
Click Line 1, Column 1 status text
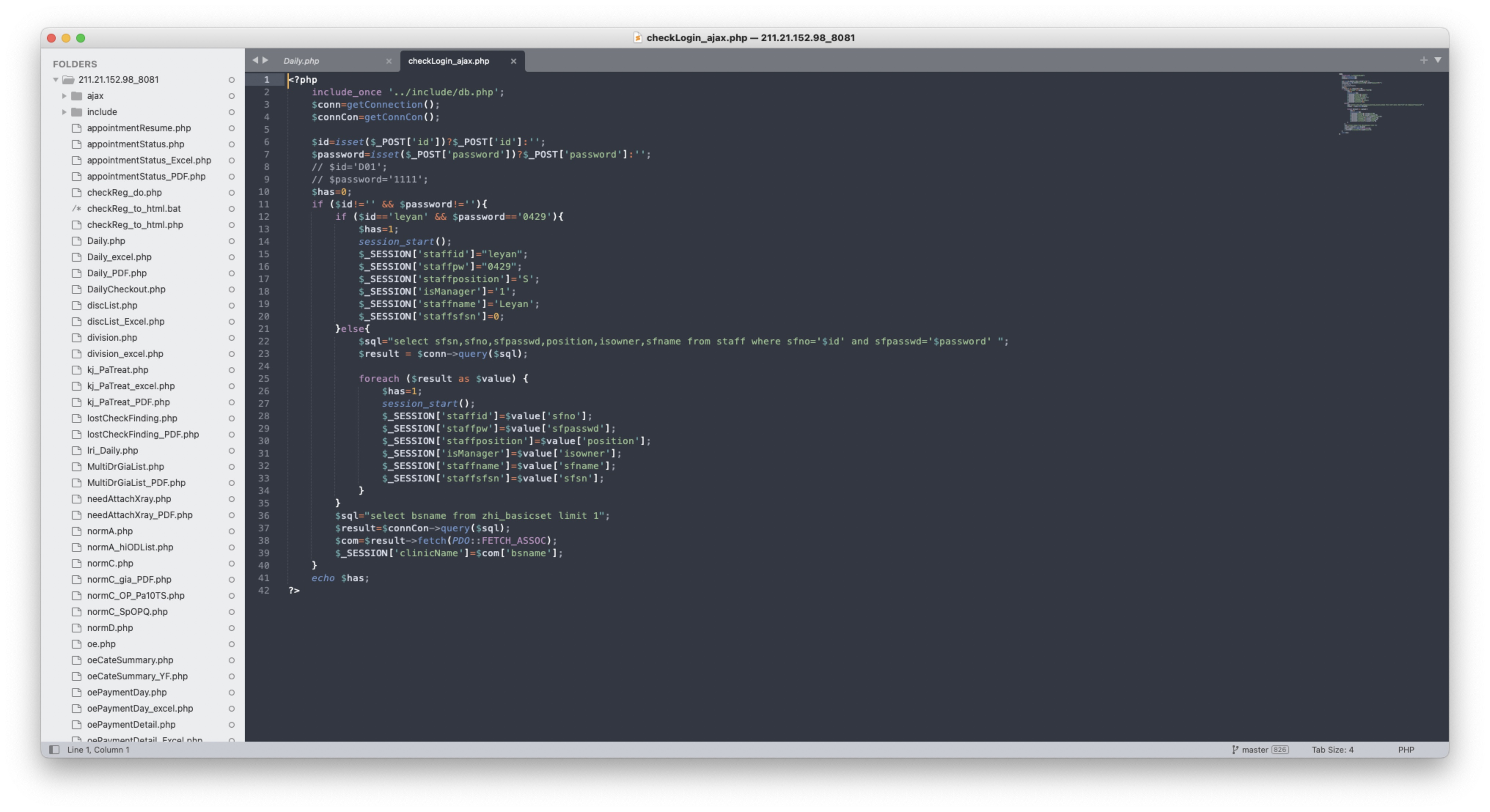tap(98, 750)
